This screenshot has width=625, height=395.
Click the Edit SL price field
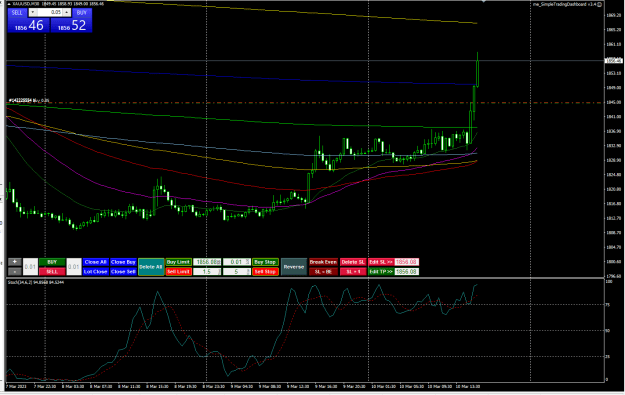pyautogui.click(x=407, y=262)
